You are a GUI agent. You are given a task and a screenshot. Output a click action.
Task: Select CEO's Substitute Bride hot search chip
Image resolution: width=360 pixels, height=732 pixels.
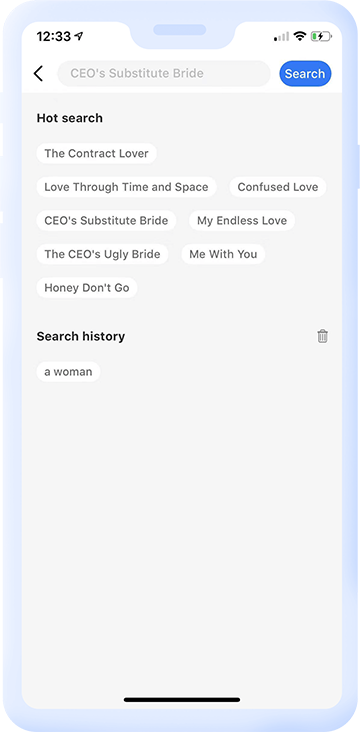(106, 221)
